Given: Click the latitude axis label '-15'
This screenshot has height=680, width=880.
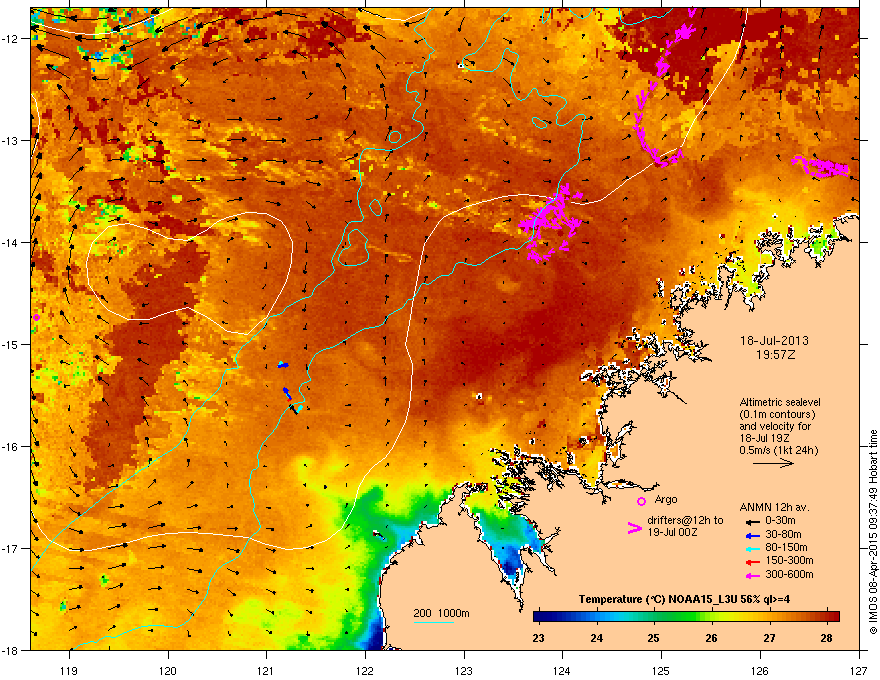Looking at the screenshot, I should [x=10, y=344].
